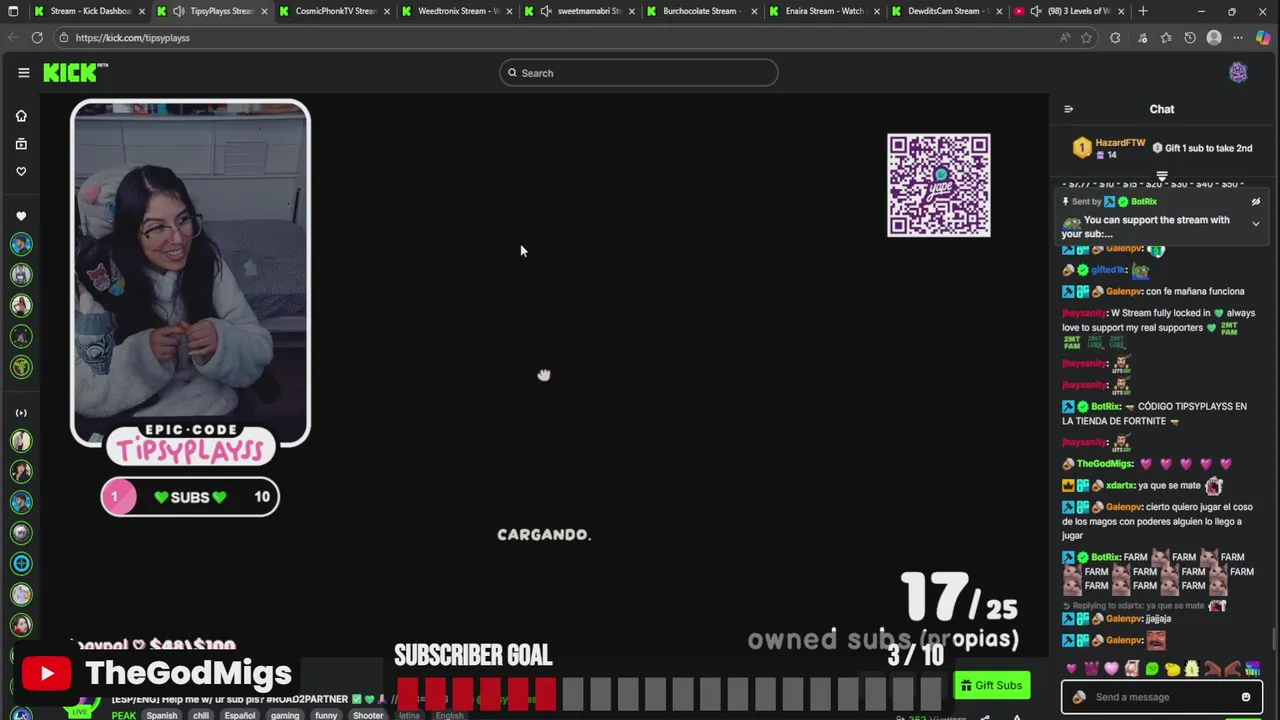Click the gaming tag under the stream title
This screenshot has width=1280, height=720.
tap(284, 715)
